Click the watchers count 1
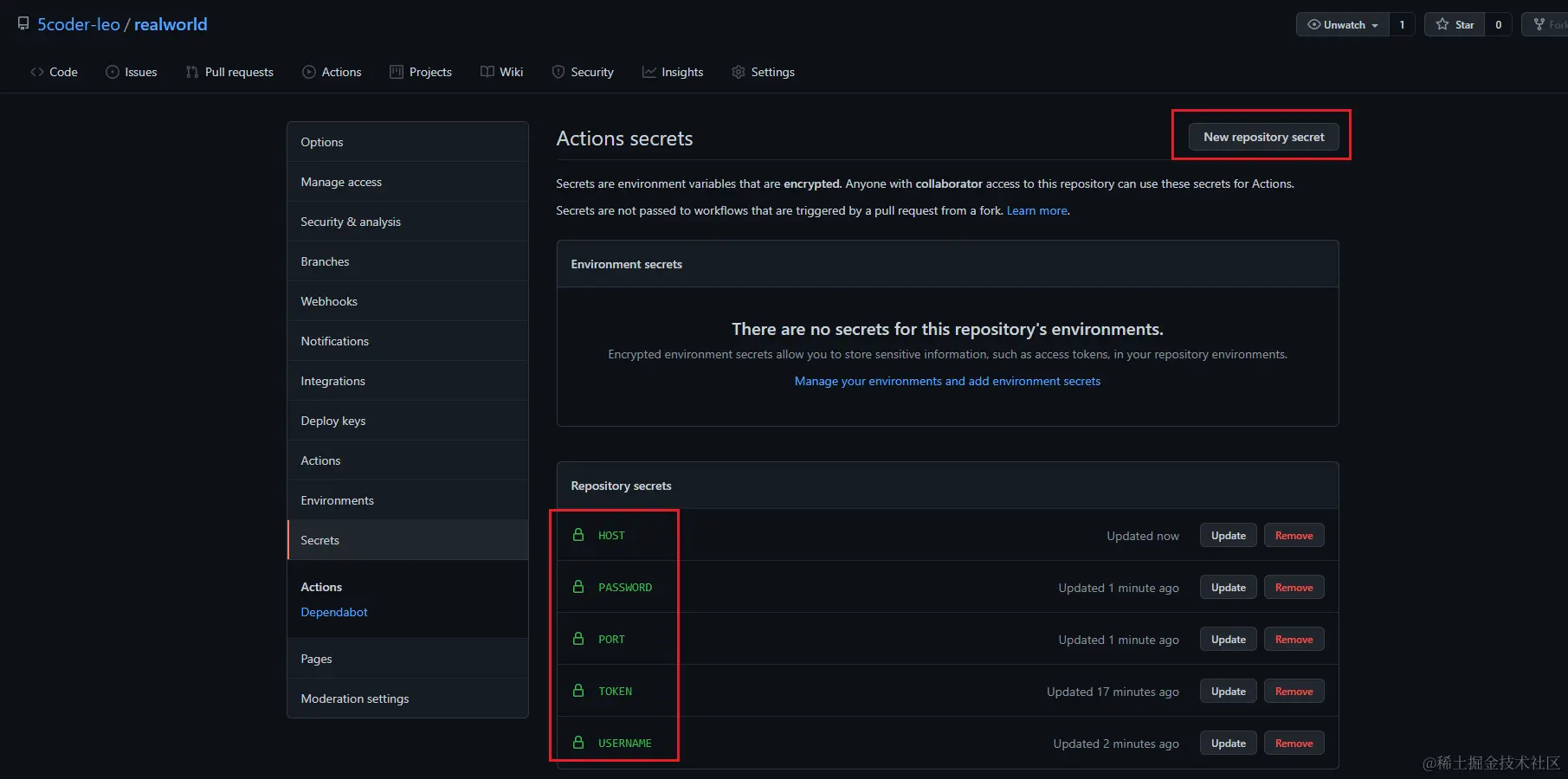Image resolution: width=1568 pixels, height=779 pixels. point(1402,24)
